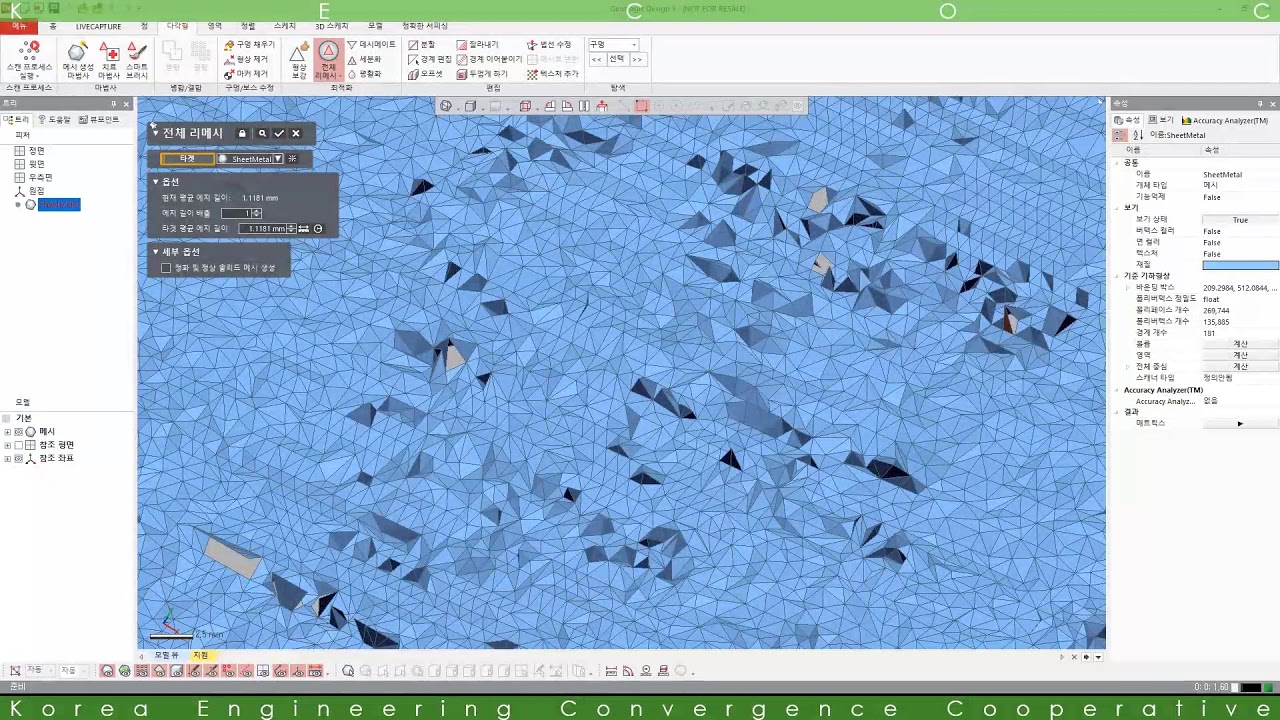This screenshot has height=720, width=1280.
Task: Switch to the LIVECAPTURE ribbon tab
Action: tap(98, 26)
